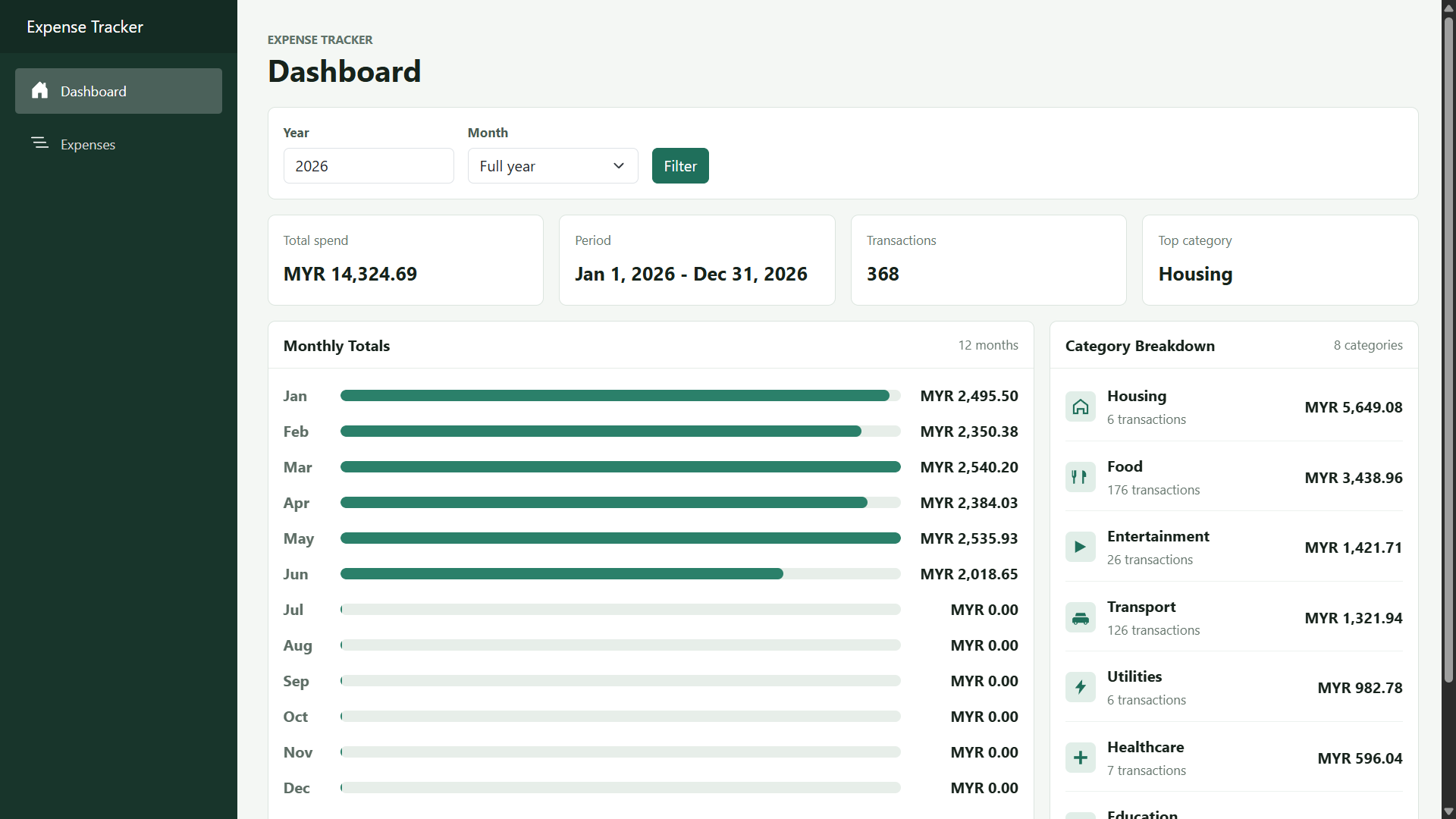The width and height of the screenshot is (1456, 819).
Task: Click the May amount MYR 2,535.93
Action: click(x=969, y=538)
